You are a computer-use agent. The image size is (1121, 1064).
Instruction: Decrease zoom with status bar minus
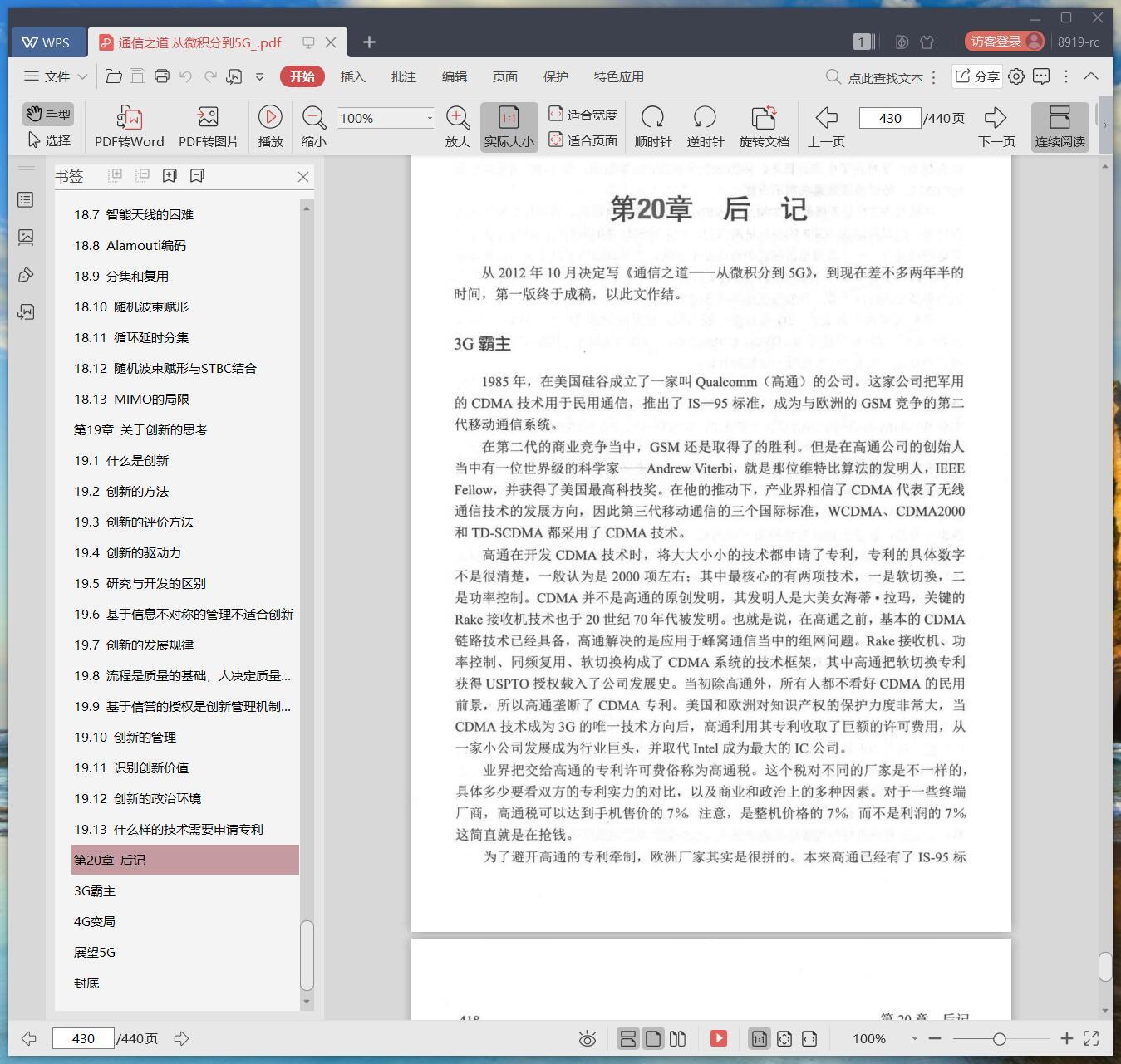point(935,1038)
